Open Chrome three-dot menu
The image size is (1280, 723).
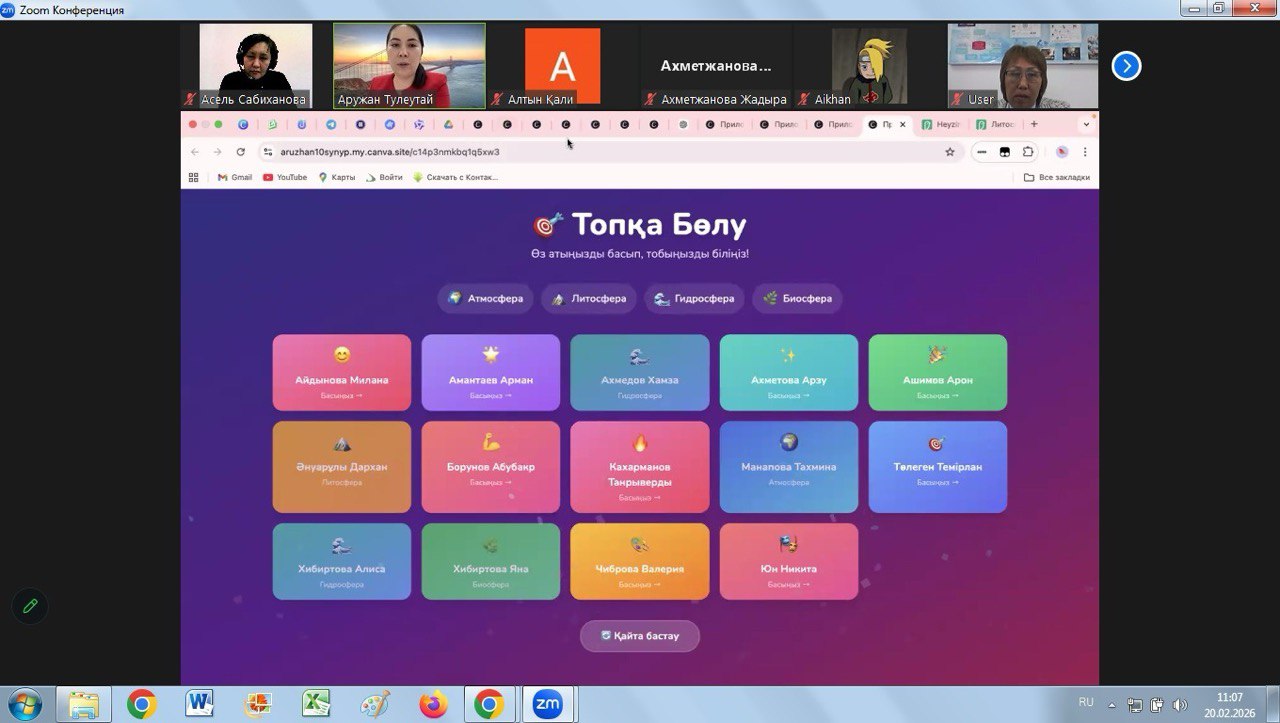[1085, 152]
